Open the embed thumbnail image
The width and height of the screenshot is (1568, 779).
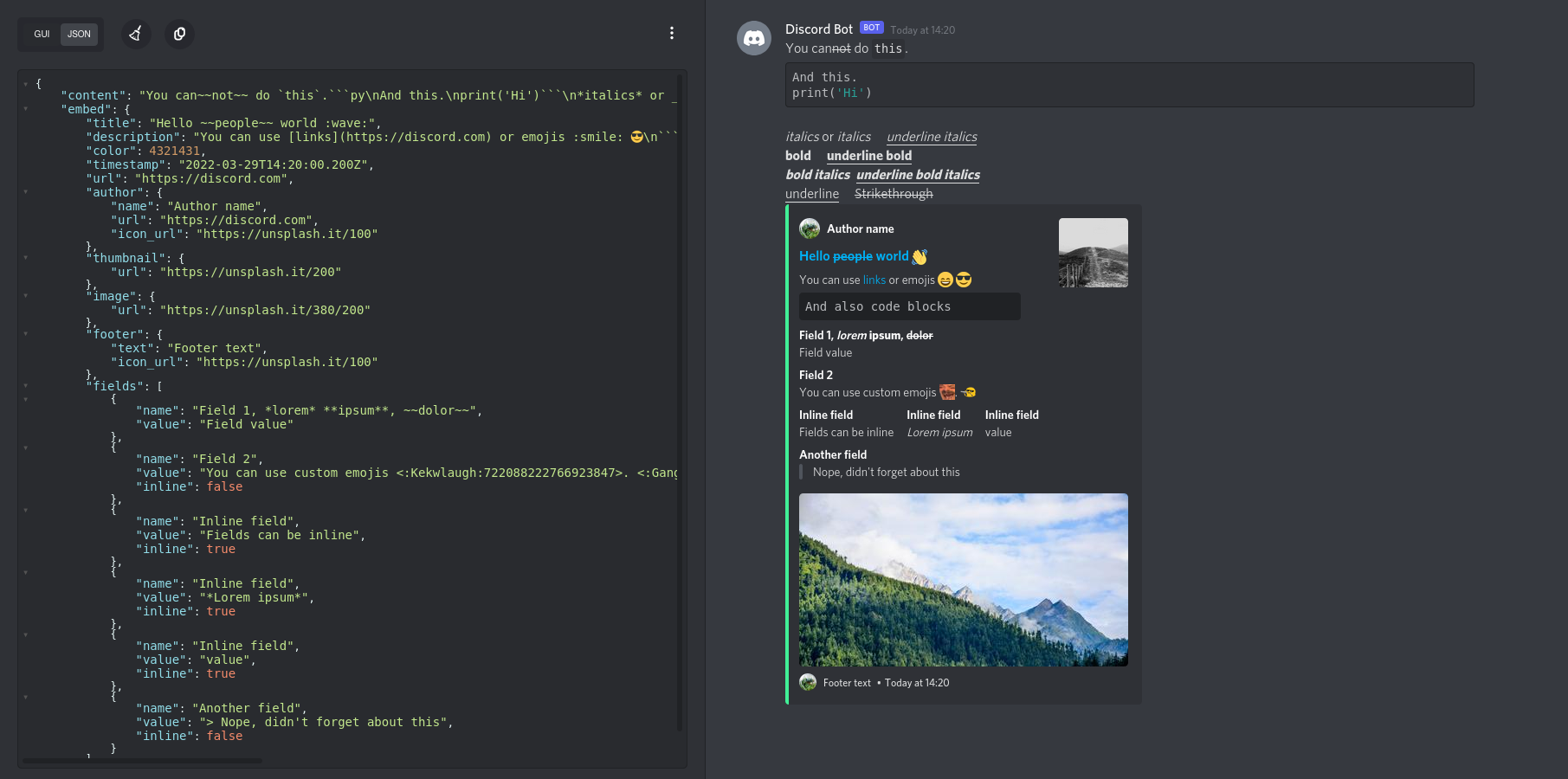pyautogui.click(x=1094, y=253)
